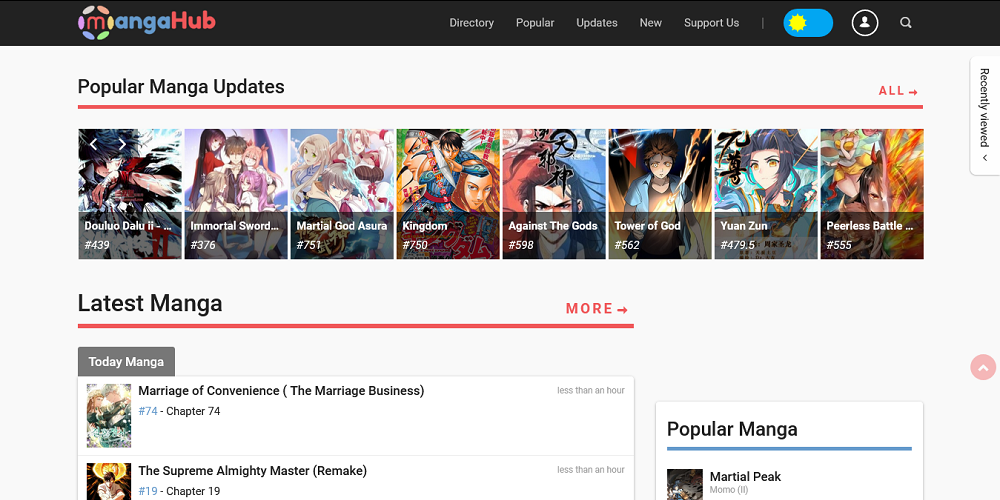Open Immortal Sword cover card

coord(236,194)
